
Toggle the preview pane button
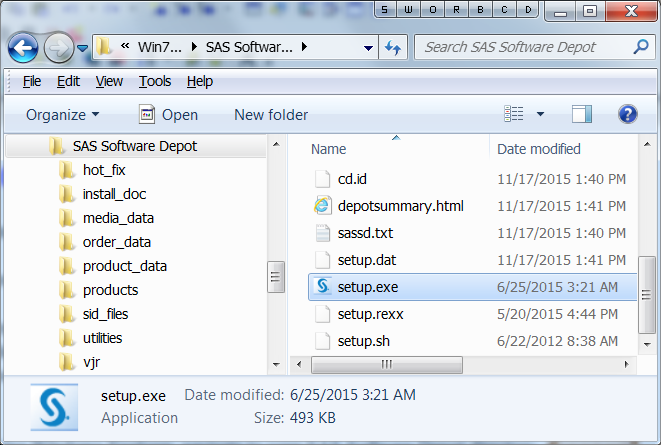[x=582, y=114]
